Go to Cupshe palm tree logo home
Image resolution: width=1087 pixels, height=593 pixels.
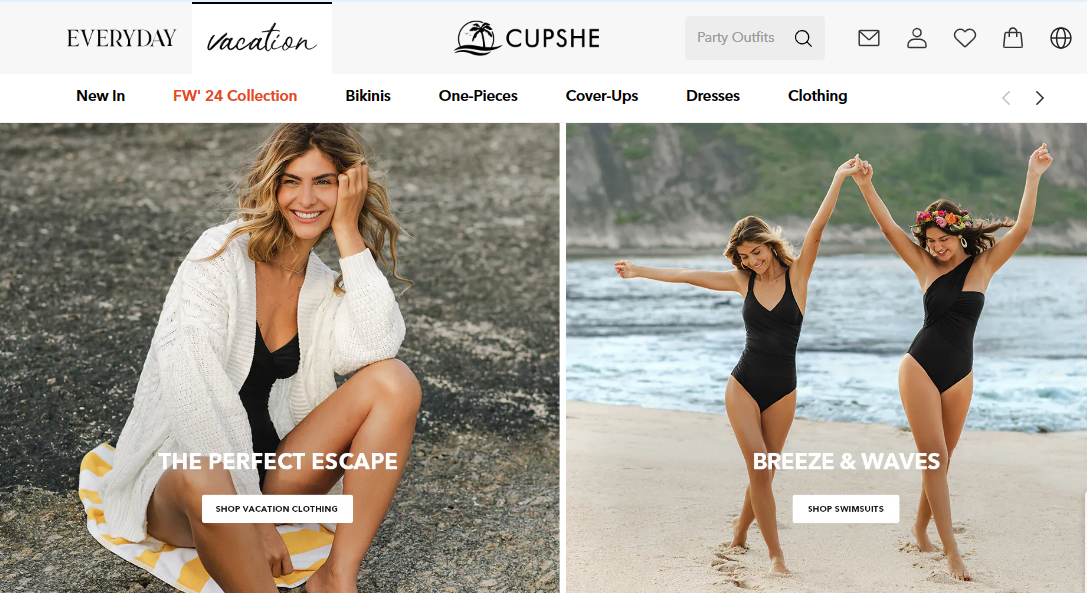click(x=528, y=37)
